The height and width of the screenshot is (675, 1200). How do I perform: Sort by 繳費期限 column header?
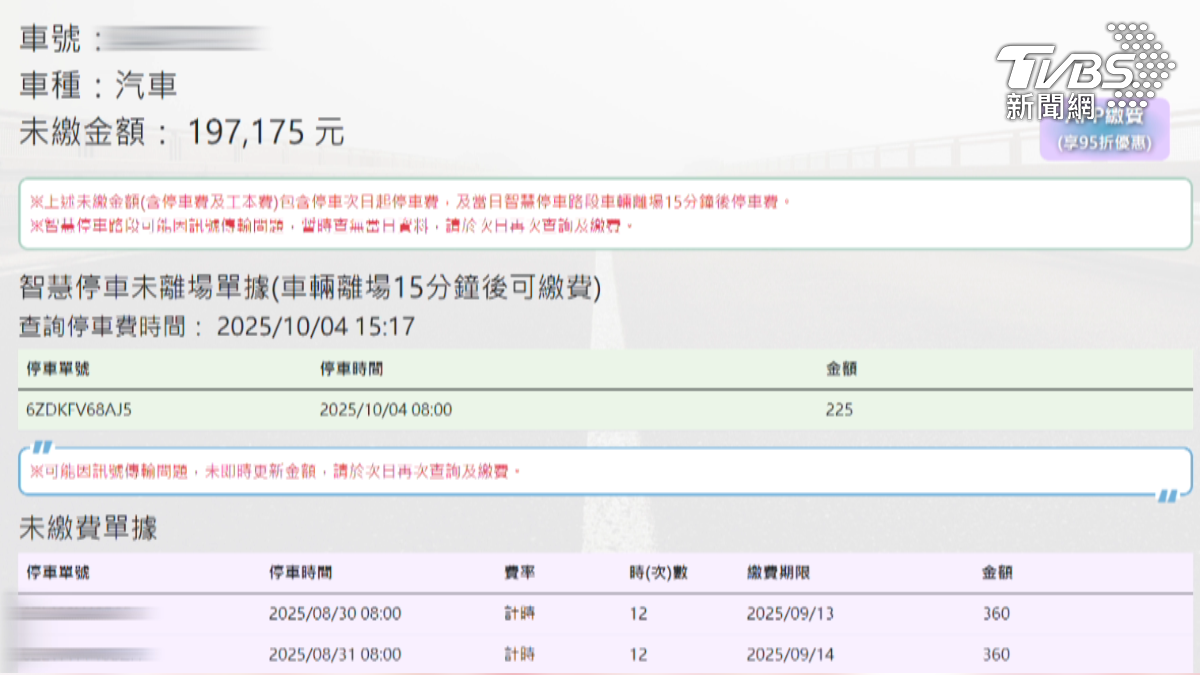coord(778,573)
